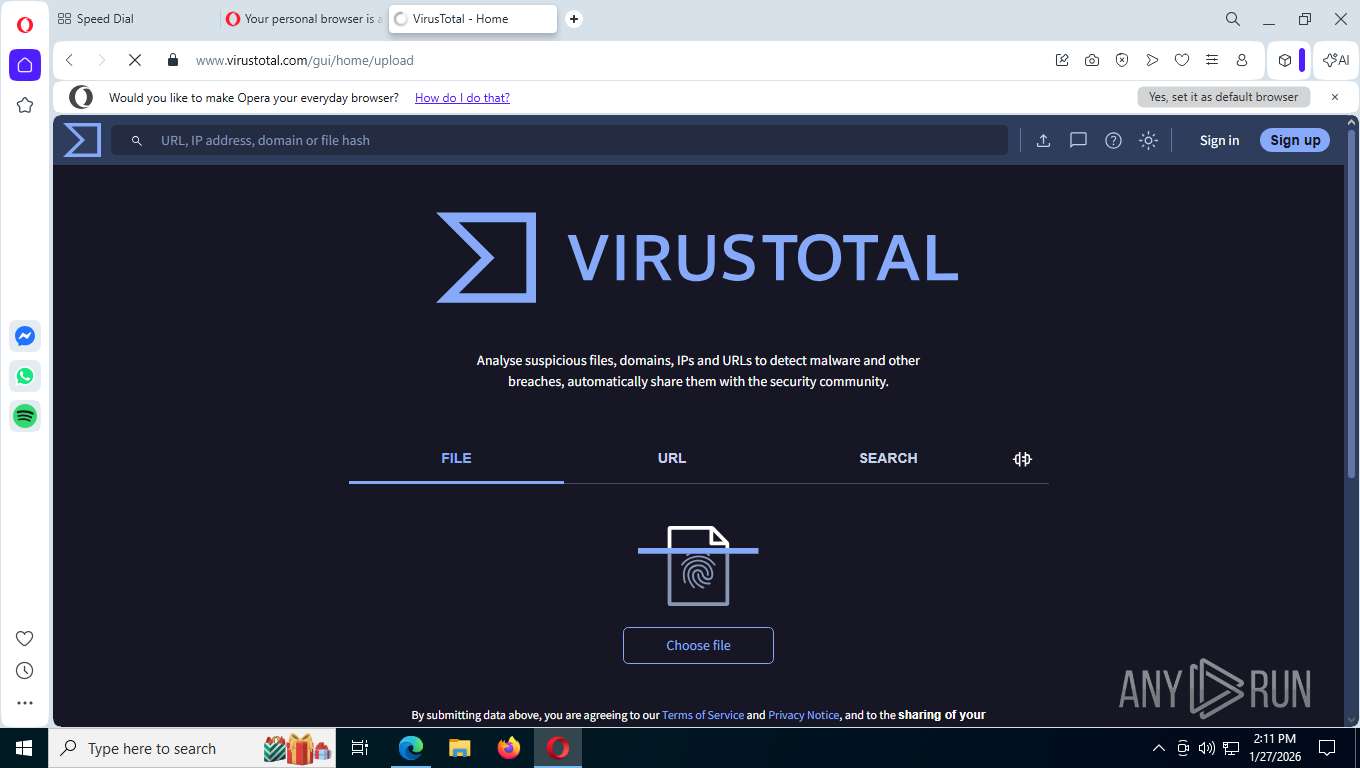This screenshot has height=768, width=1360.
Task: Launch WhatsApp from the sidebar
Action: [25, 376]
